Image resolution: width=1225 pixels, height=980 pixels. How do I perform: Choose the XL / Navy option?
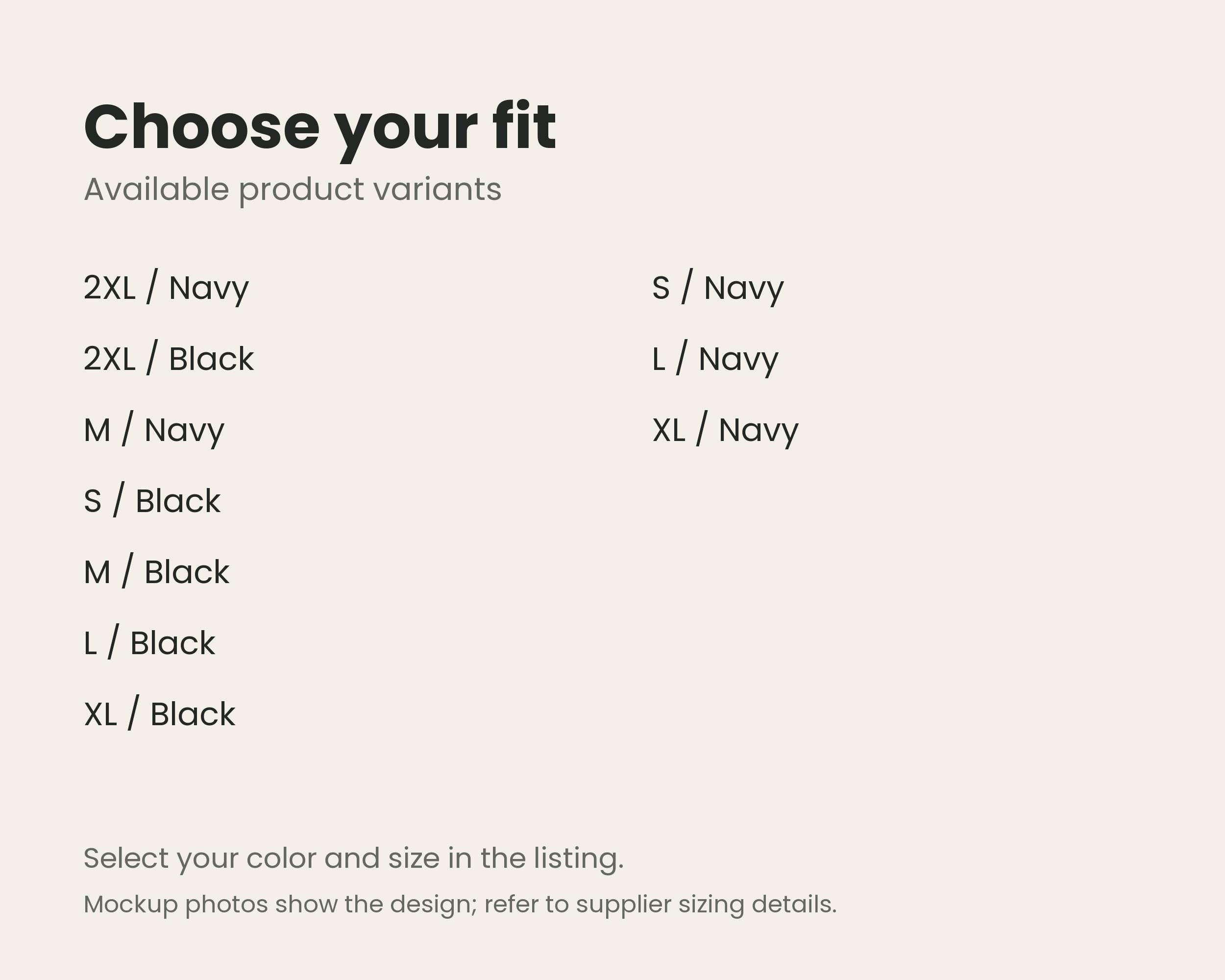coord(725,430)
